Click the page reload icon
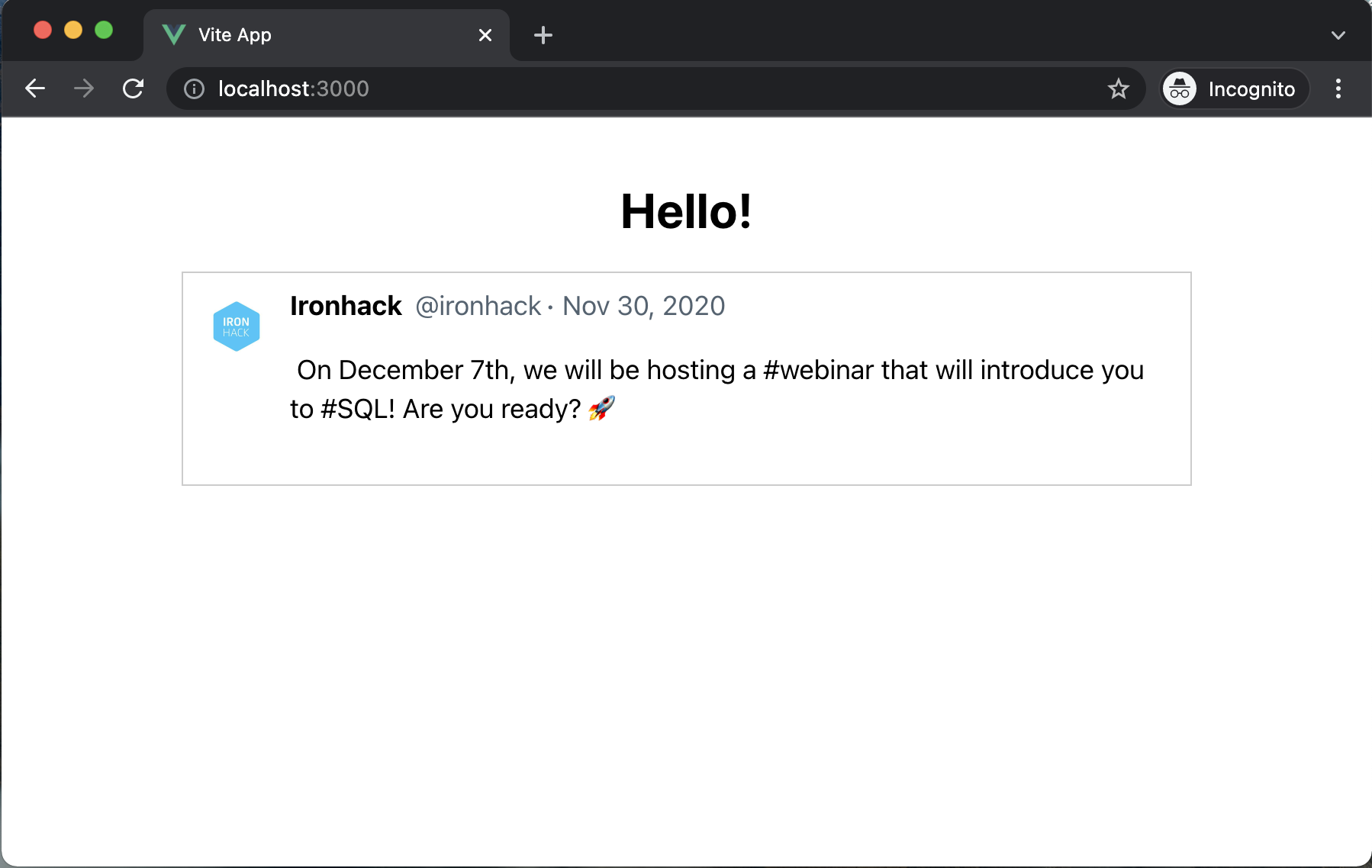 (x=134, y=88)
